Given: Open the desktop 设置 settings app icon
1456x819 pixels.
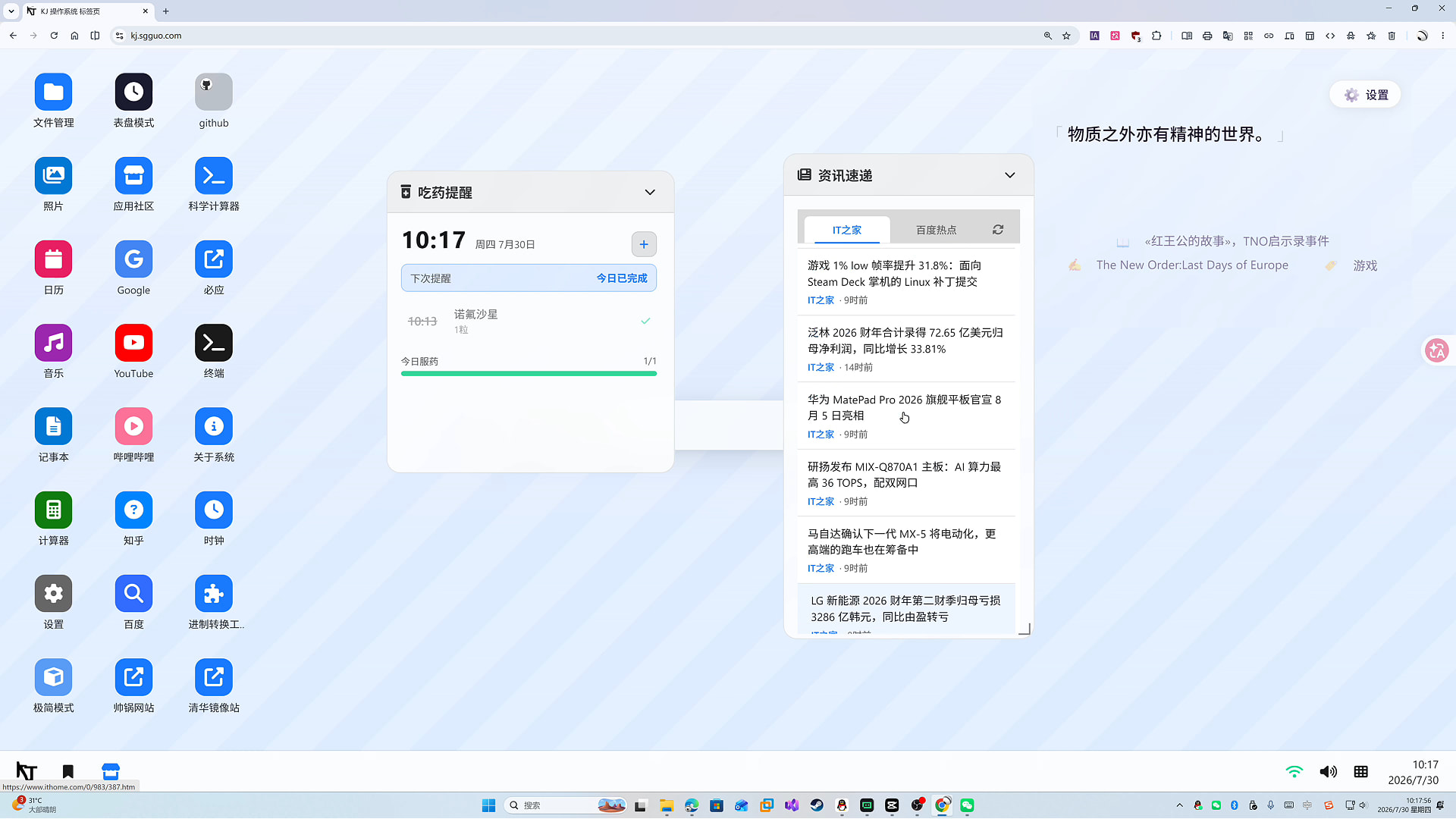Looking at the screenshot, I should 53,593.
